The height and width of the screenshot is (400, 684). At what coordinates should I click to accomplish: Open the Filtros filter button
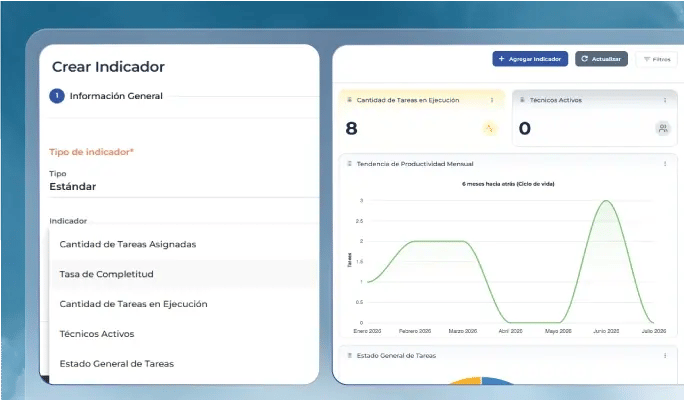[x=657, y=59]
